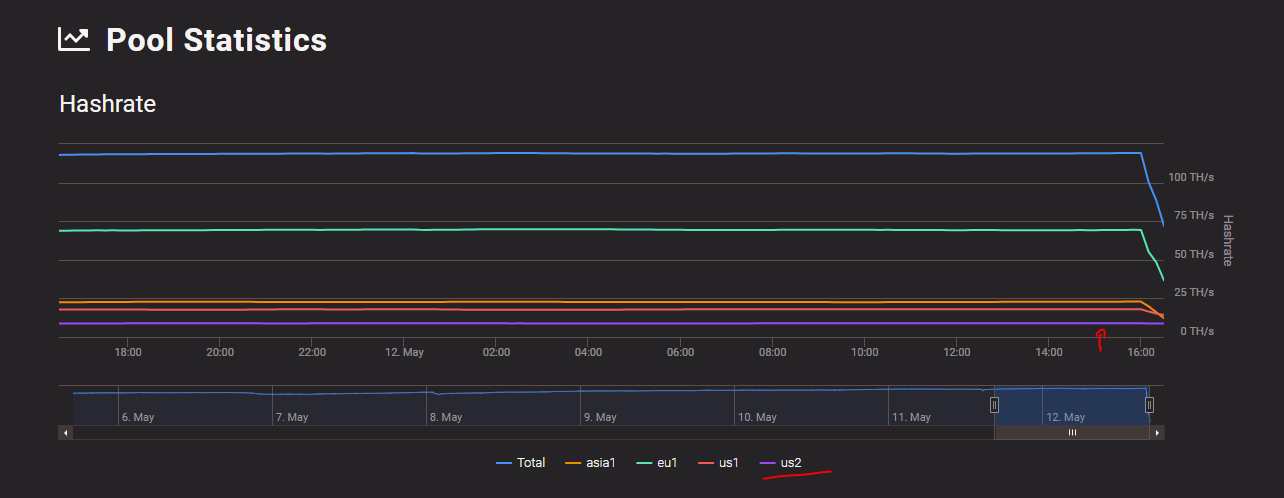Click the Pool Statistics heading

click(x=216, y=40)
